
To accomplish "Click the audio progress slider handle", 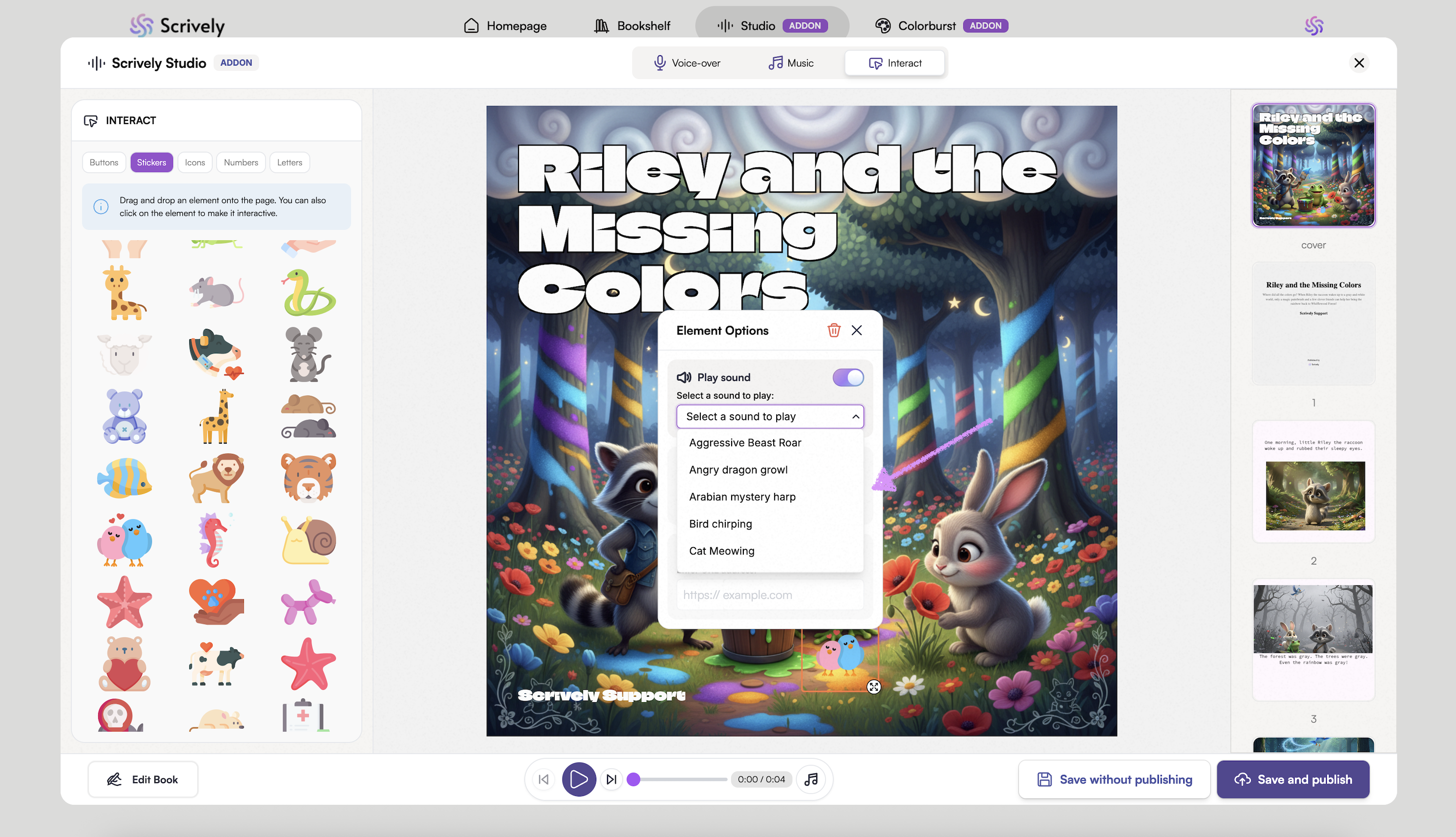I will 633,779.
